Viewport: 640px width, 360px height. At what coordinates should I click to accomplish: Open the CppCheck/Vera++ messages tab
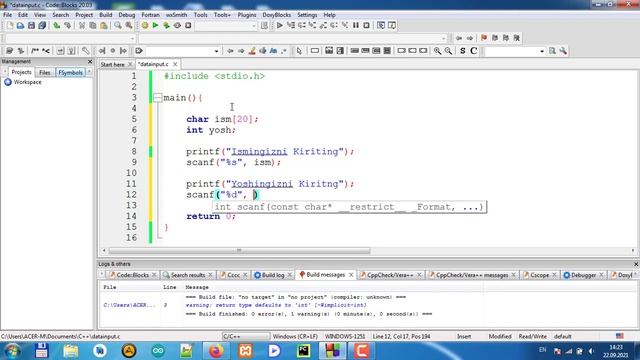click(472, 275)
